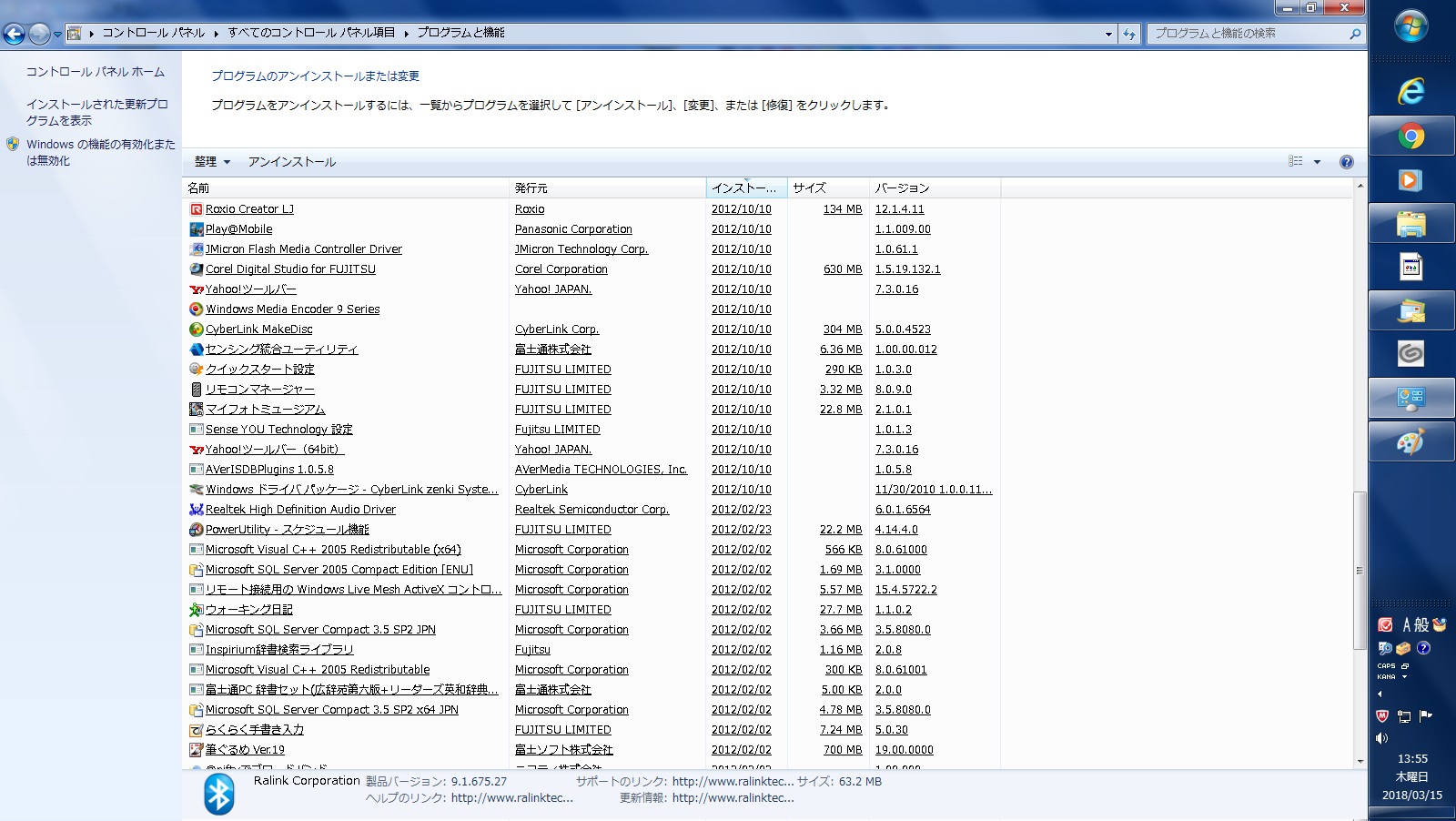Click the view options icon in toolbar
1456x821 pixels.
1296,161
